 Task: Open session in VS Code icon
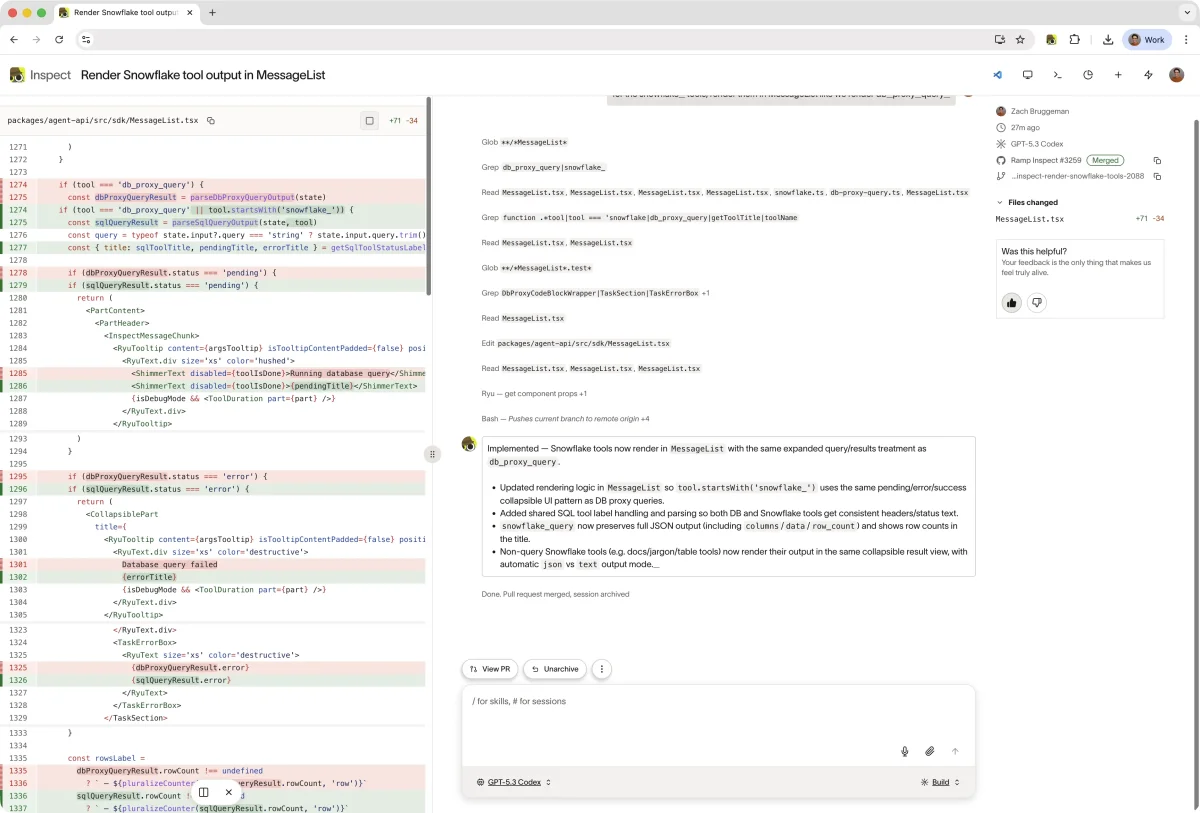click(997, 75)
